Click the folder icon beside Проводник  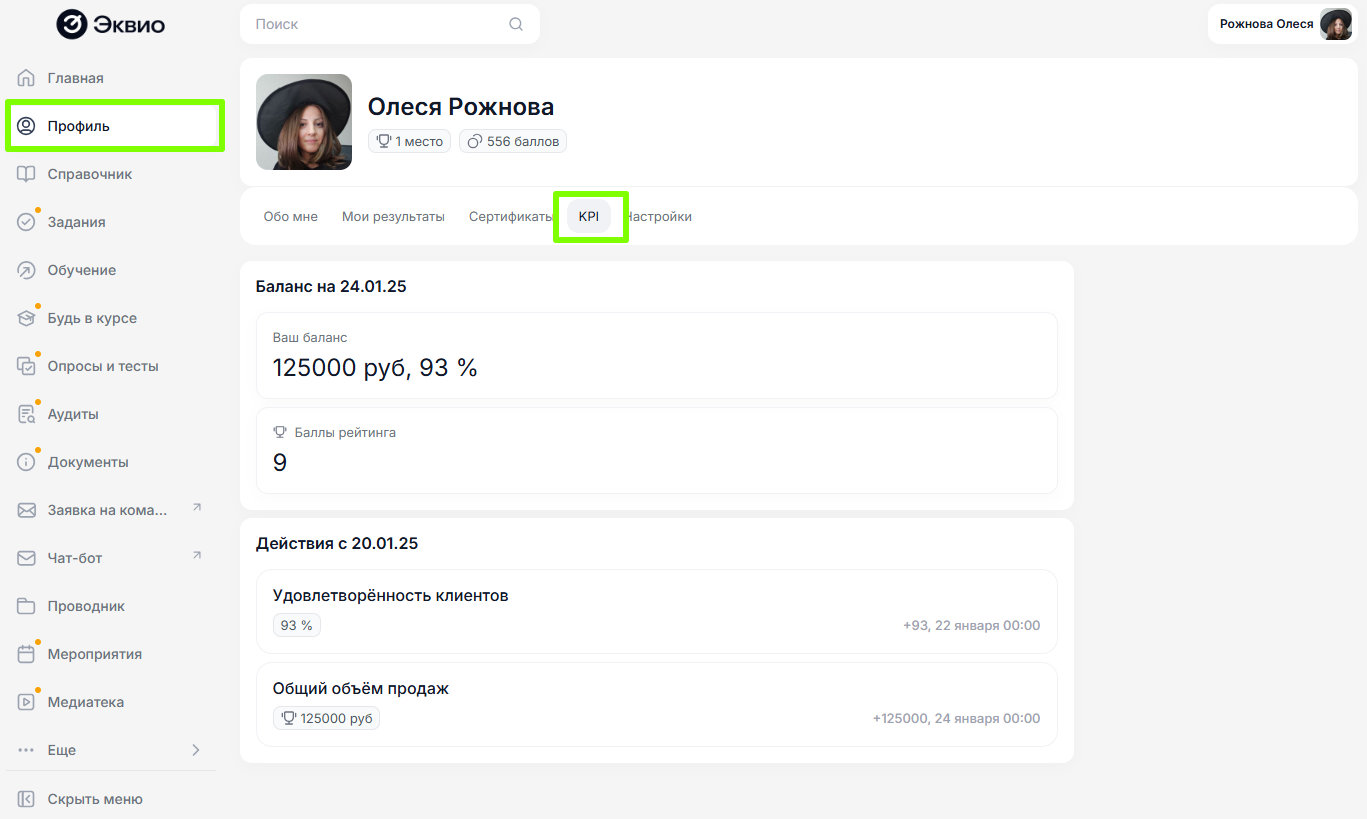coord(27,606)
